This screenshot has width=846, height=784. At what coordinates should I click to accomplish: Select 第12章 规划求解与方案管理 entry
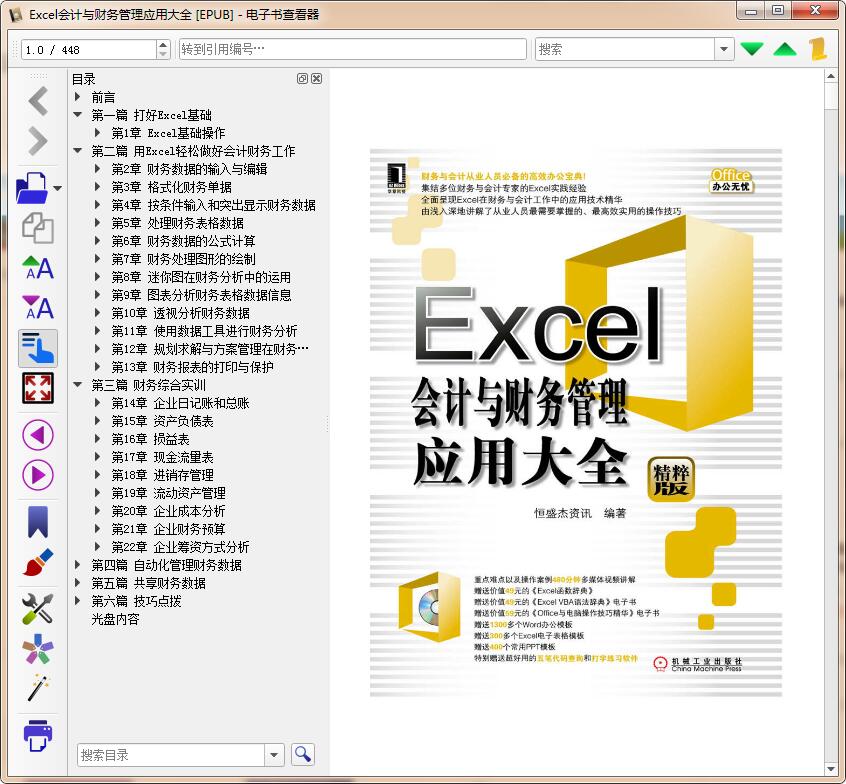(210, 349)
